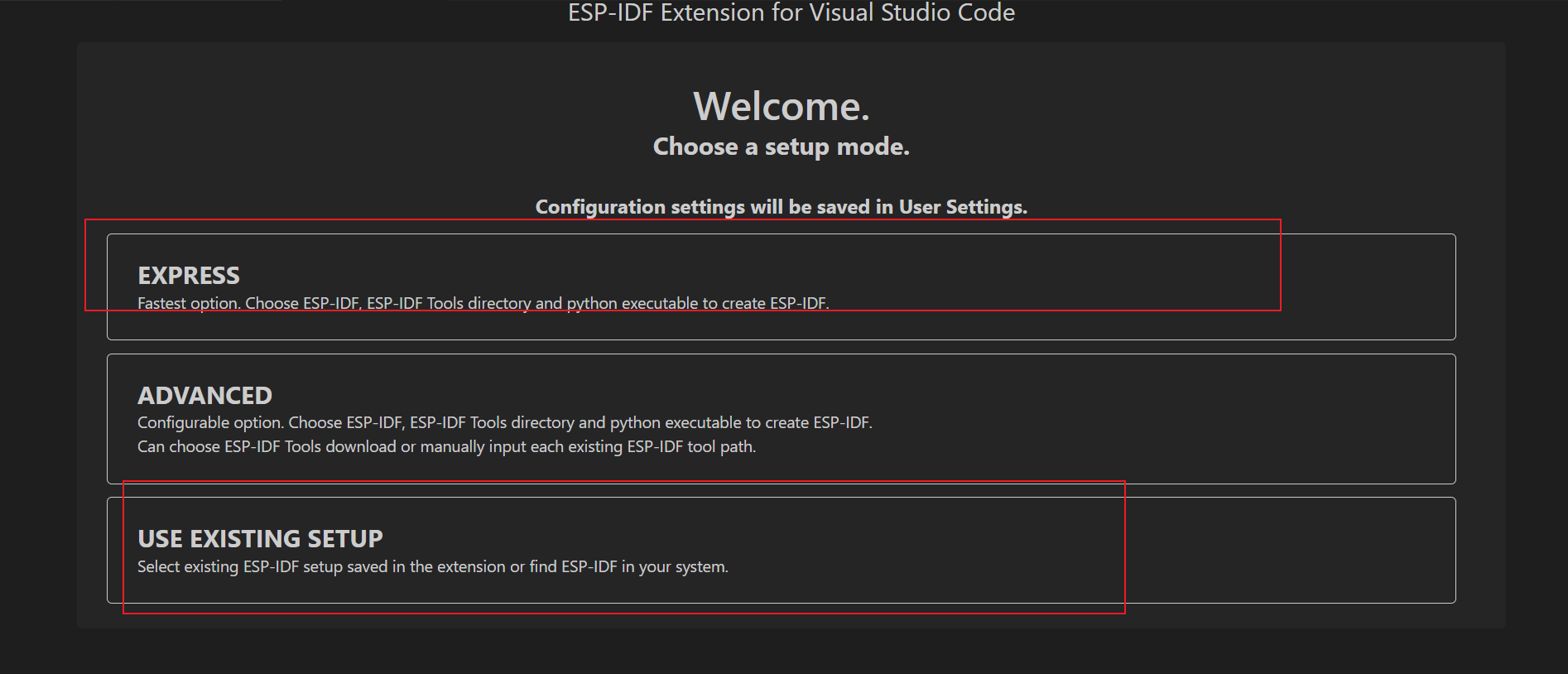Click 'User Settings' in the configuration notice
This screenshot has height=674, width=1568.
click(962, 207)
